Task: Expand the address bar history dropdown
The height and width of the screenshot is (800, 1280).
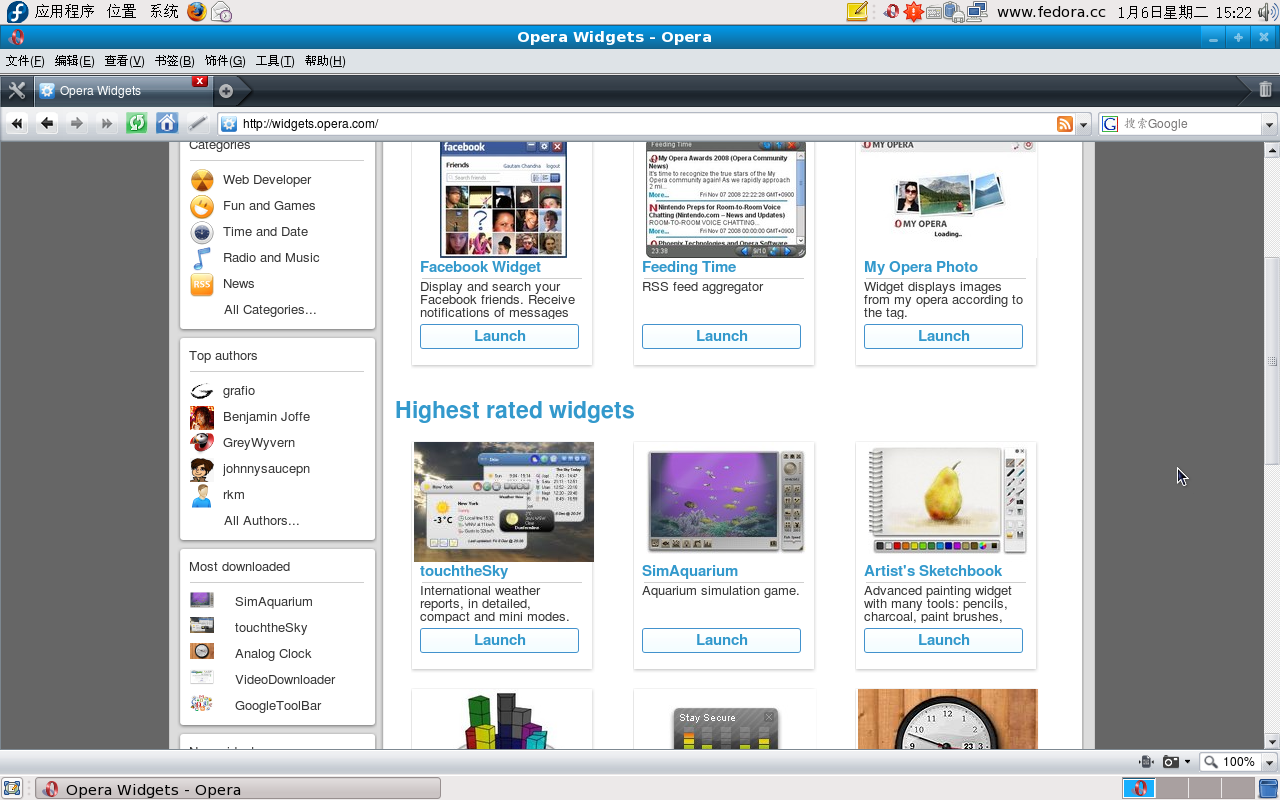Action: click(x=1084, y=124)
